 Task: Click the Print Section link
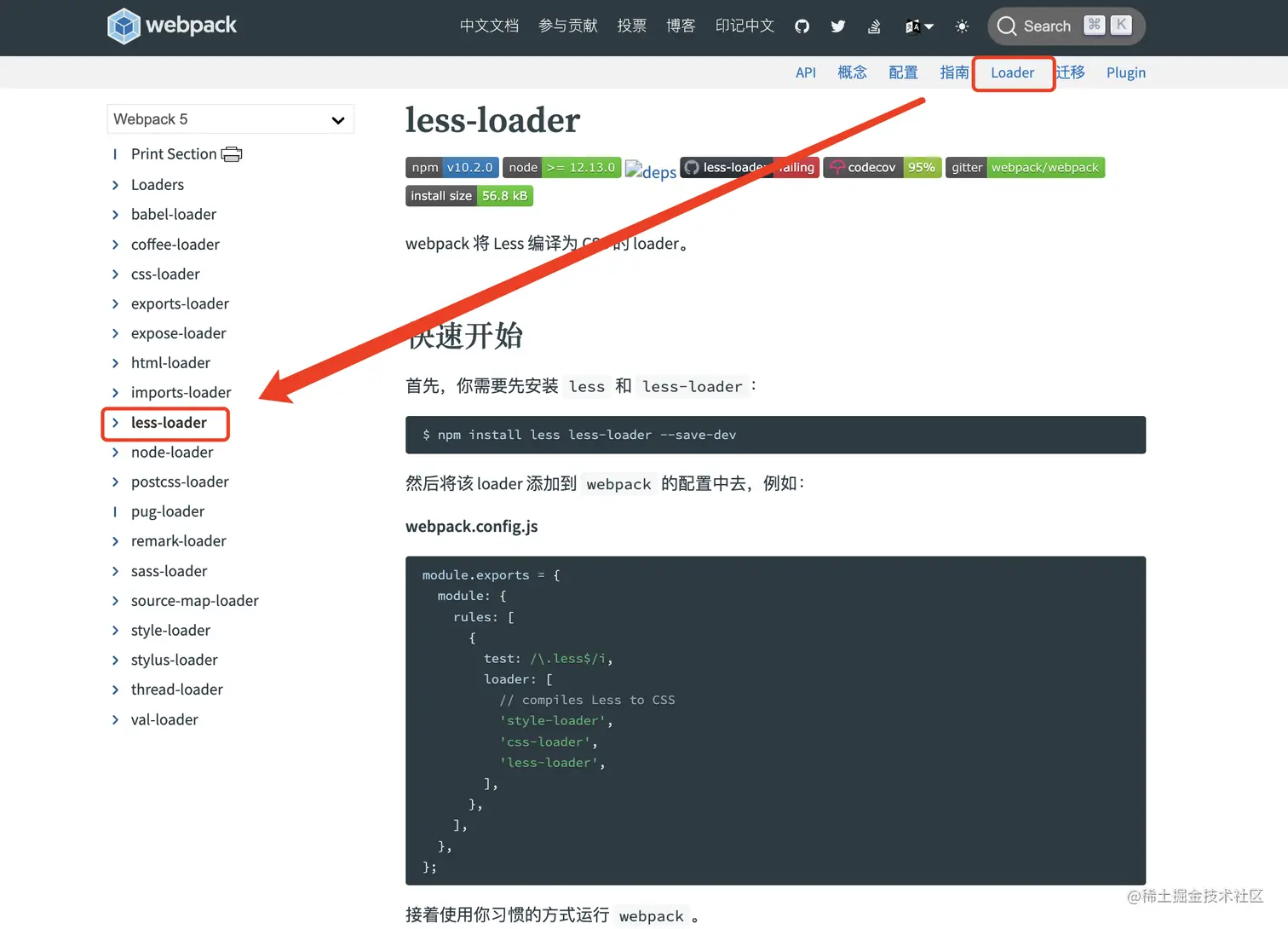point(174,154)
